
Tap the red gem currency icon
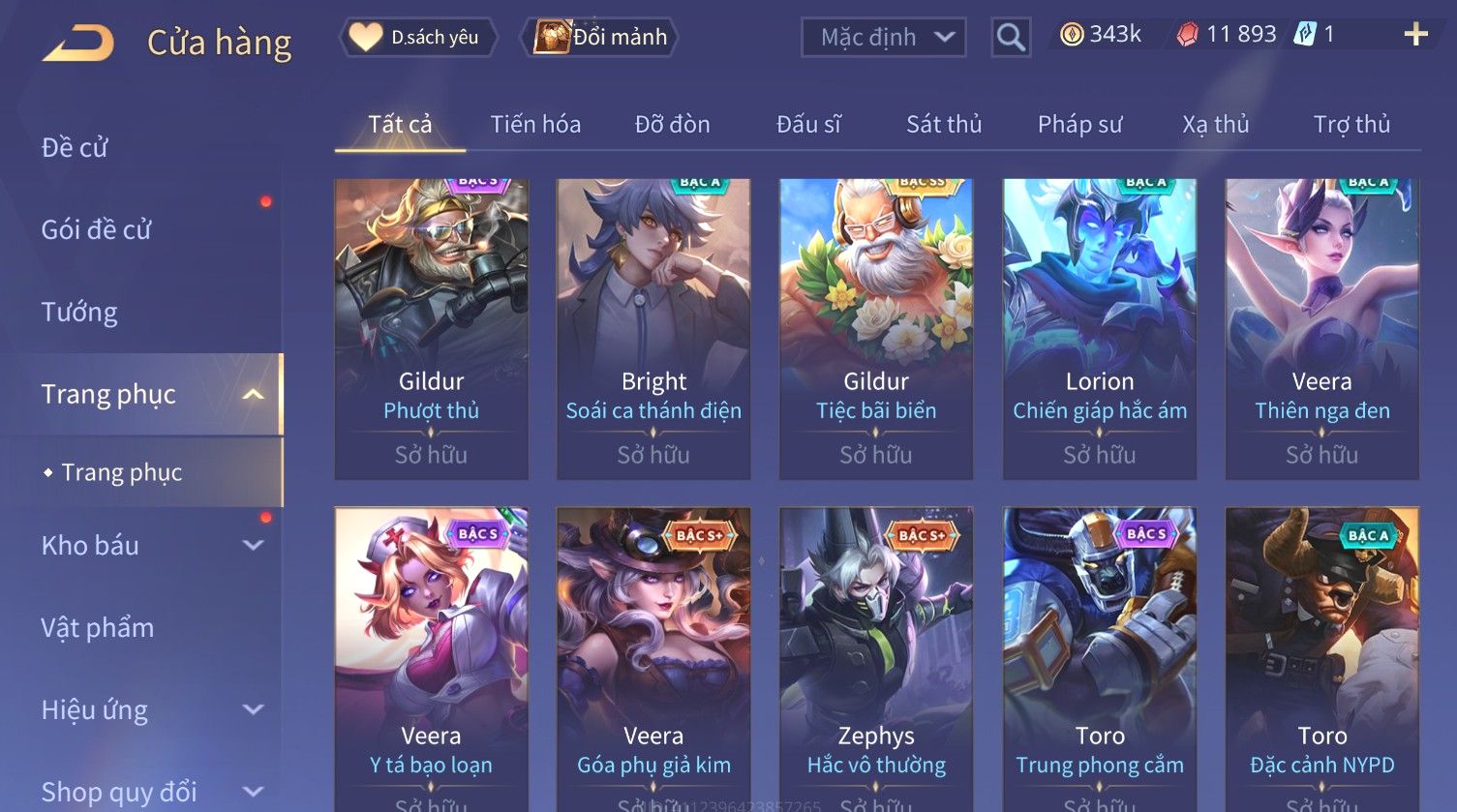[1188, 35]
